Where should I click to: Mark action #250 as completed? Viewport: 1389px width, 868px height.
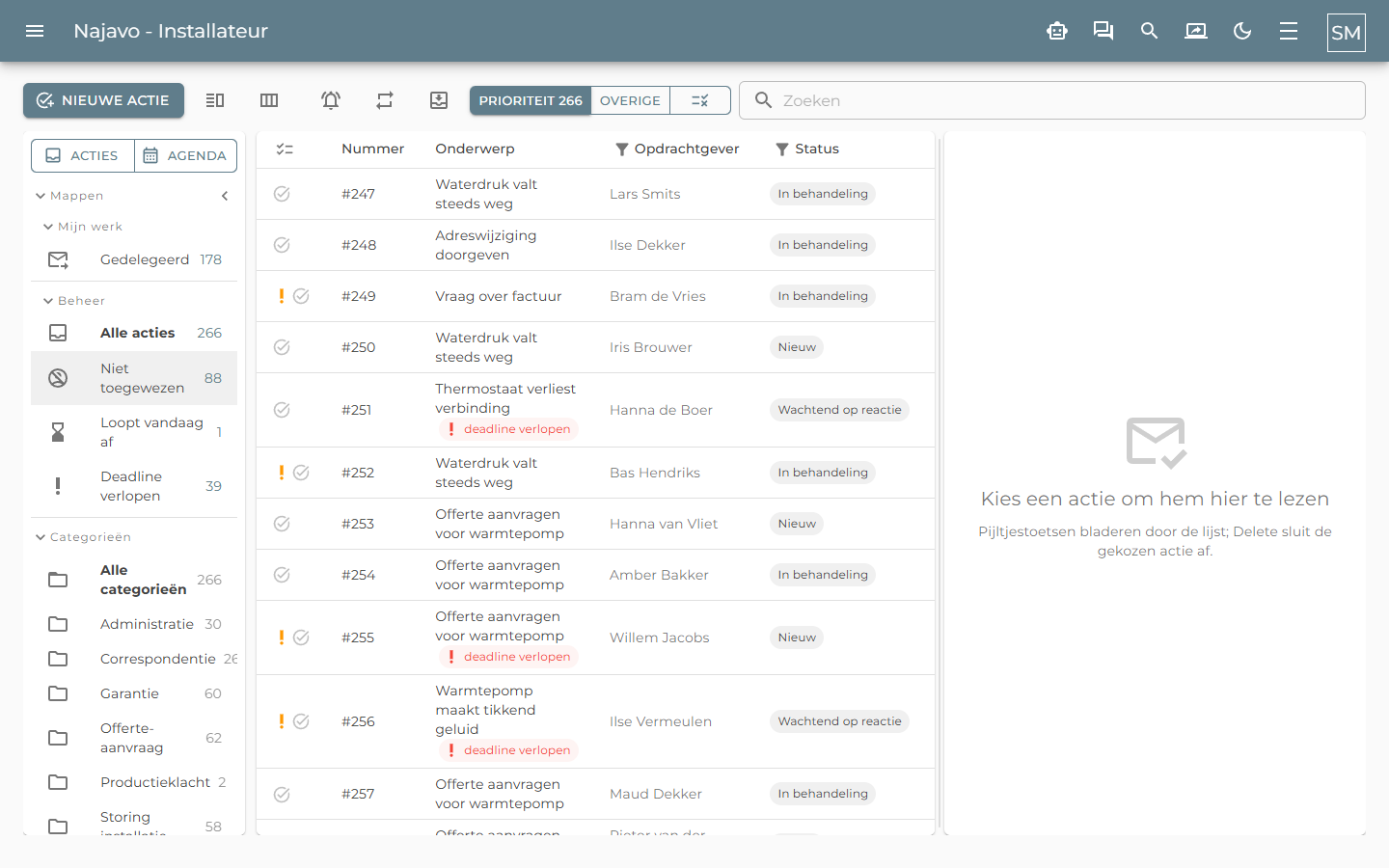click(x=282, y=347)
